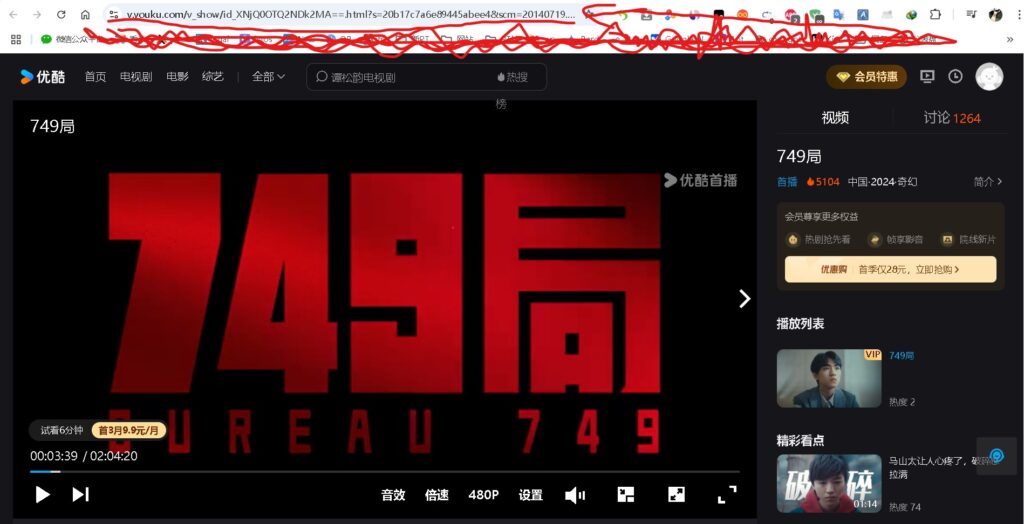Open the apps grid in bookmarks bar
This screenshot has height=524, width=1024.
pyautogui.click(x=16, y=39)
